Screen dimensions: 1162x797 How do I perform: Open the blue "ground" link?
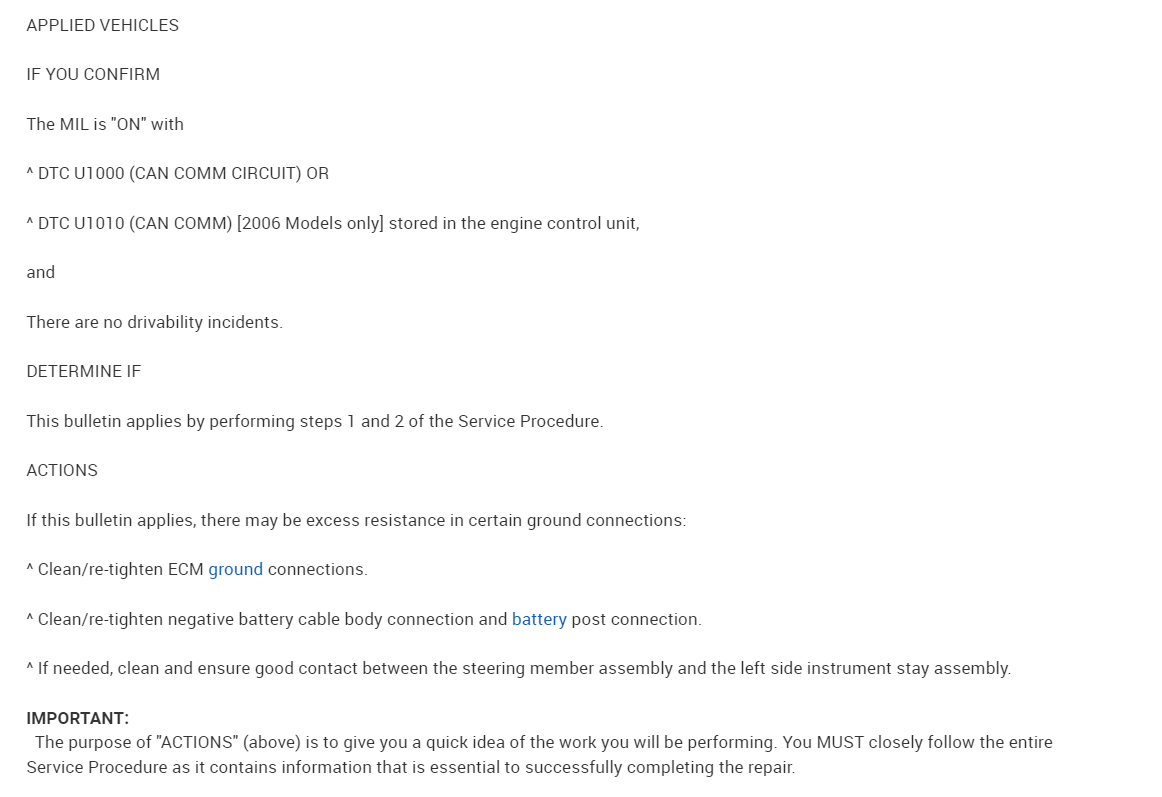point(235,570)
